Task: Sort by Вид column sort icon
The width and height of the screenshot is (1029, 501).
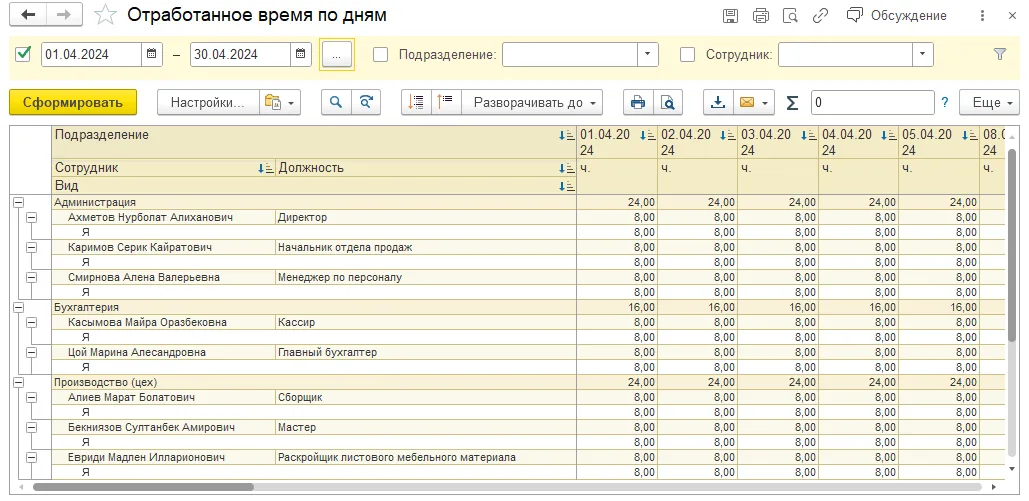Action: tap(566, 186)
